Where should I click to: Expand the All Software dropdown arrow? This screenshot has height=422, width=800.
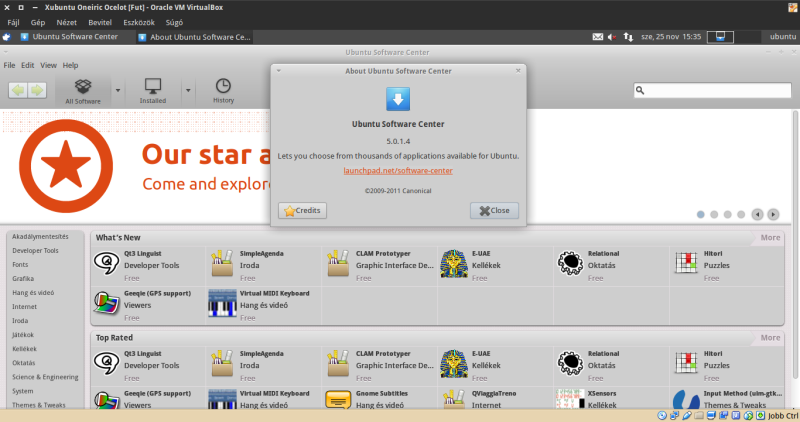[x=118, y=91]
